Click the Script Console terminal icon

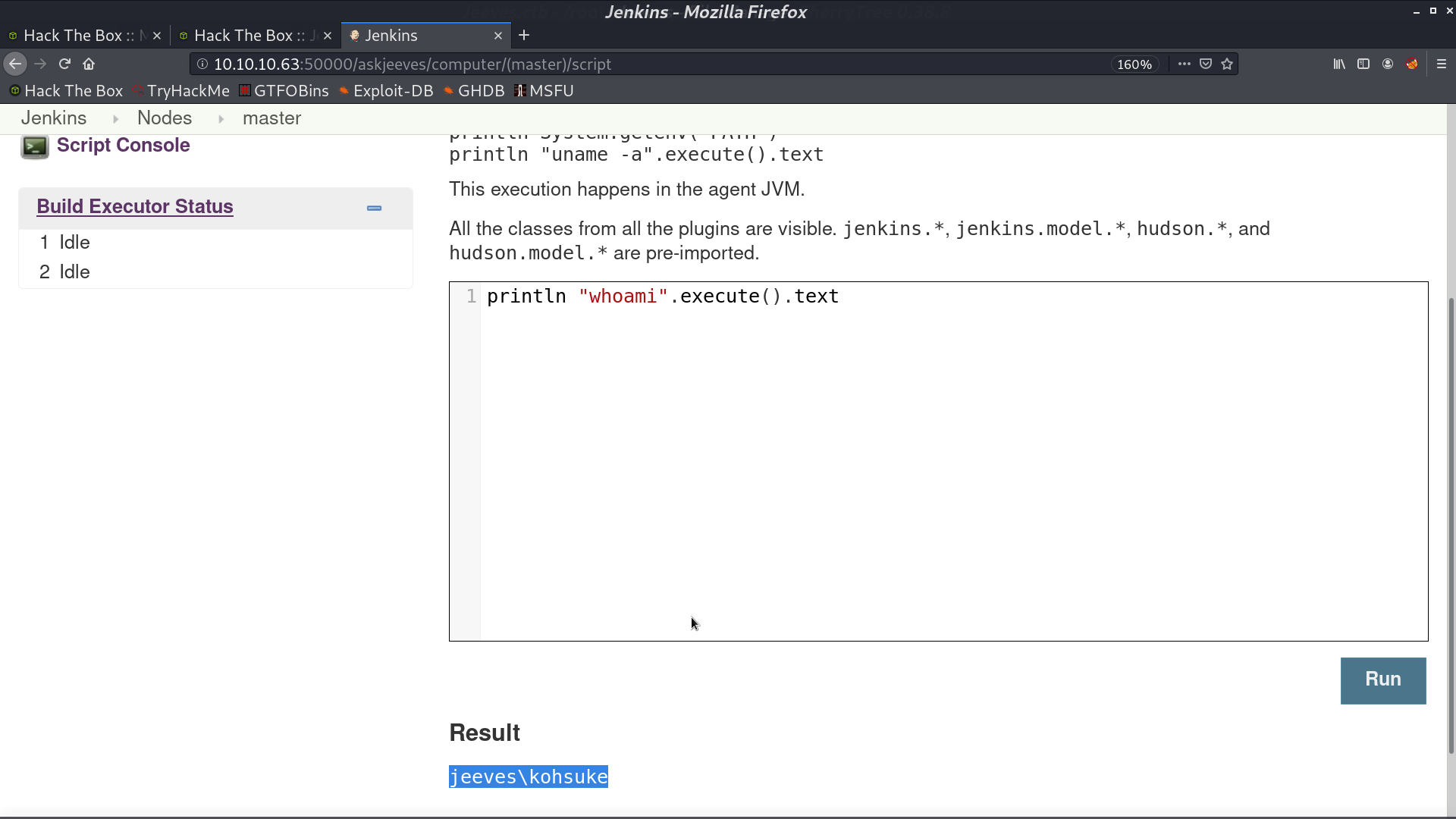tap(34, 146)
